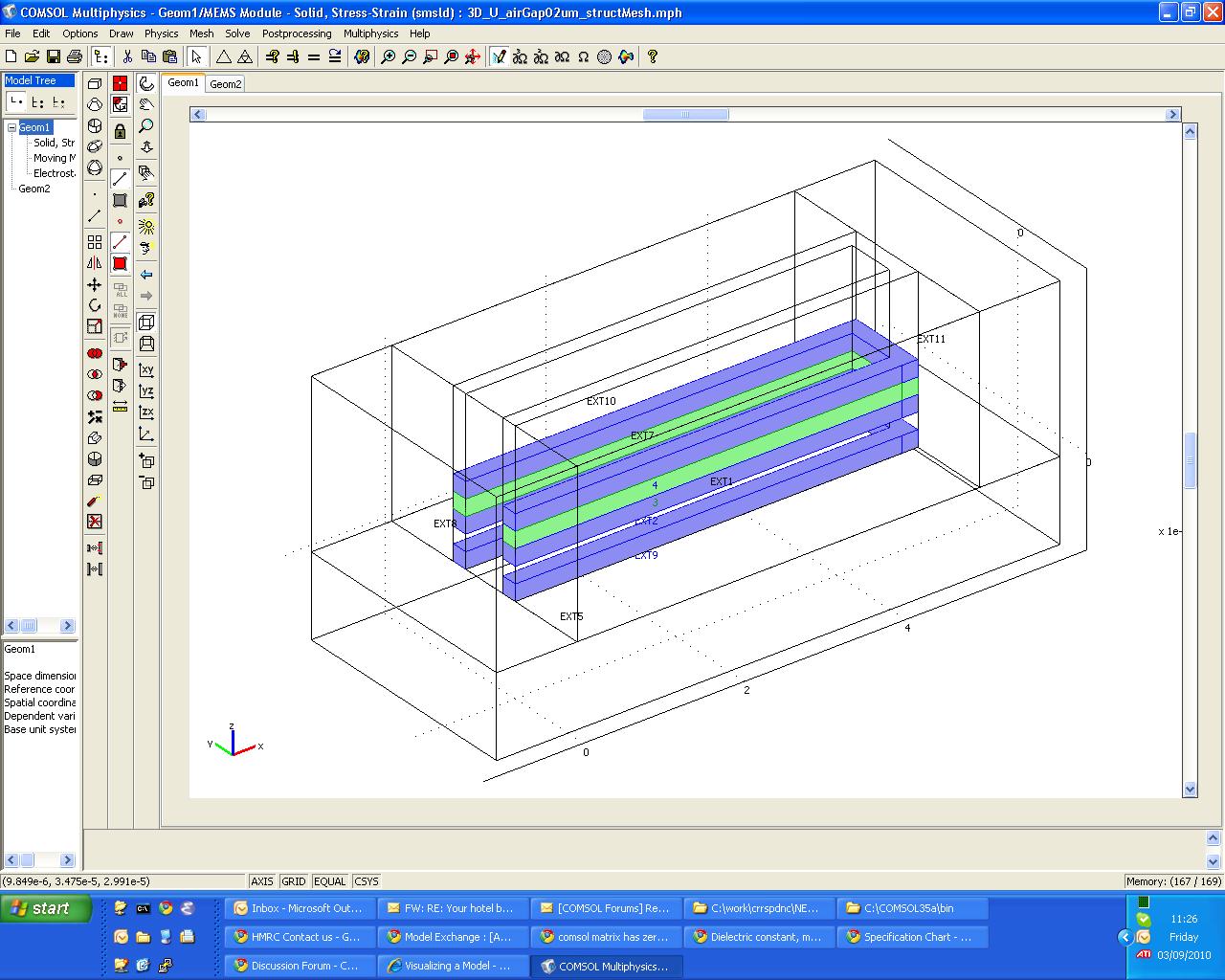Click the Block (3D box) draw tool
This screenshot has height=980, width=1225.
(x=95, y=83)
